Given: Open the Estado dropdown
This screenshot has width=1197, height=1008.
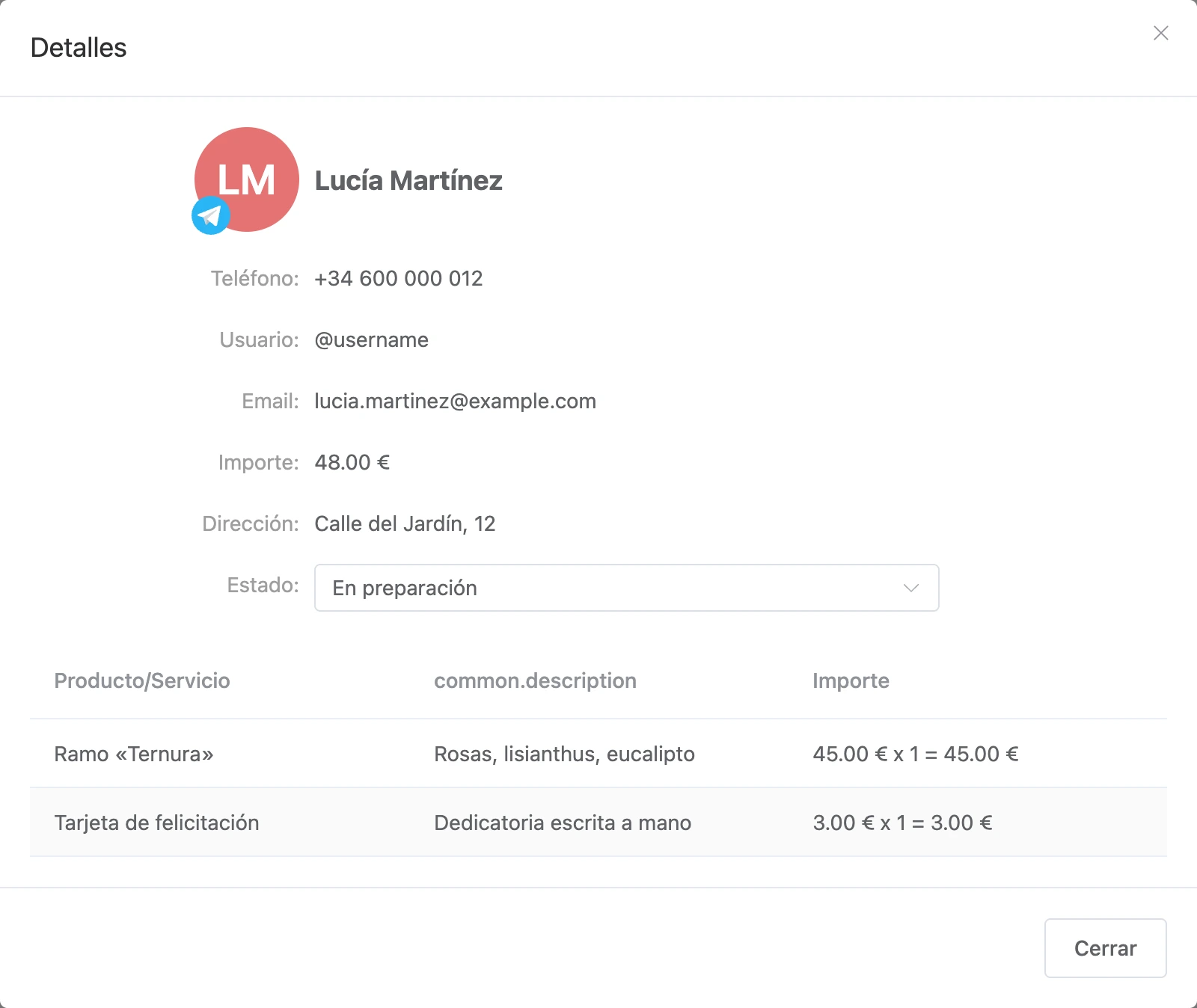Looking at the screenshot, I should click(x=626, y=588).
